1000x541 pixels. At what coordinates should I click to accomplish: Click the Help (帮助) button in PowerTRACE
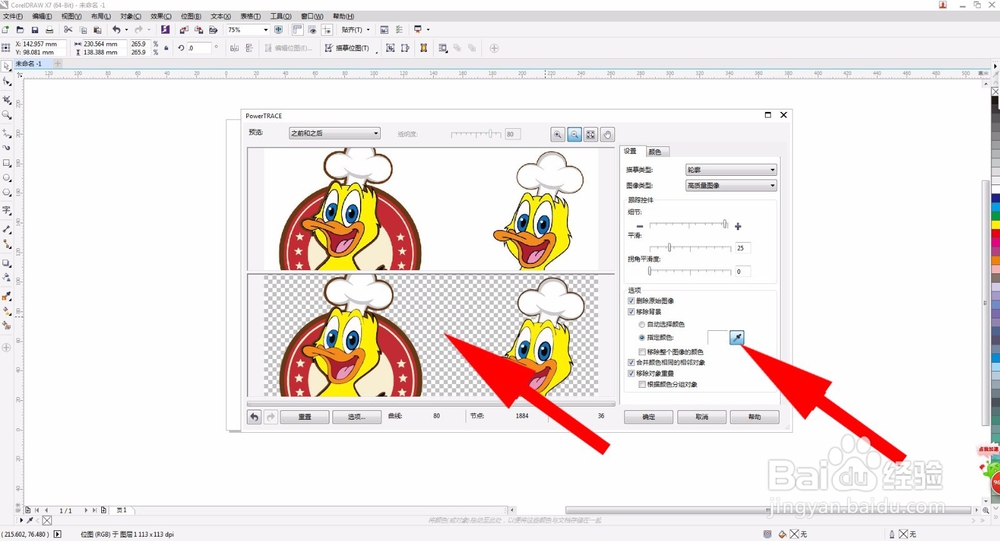pos(754,417)
